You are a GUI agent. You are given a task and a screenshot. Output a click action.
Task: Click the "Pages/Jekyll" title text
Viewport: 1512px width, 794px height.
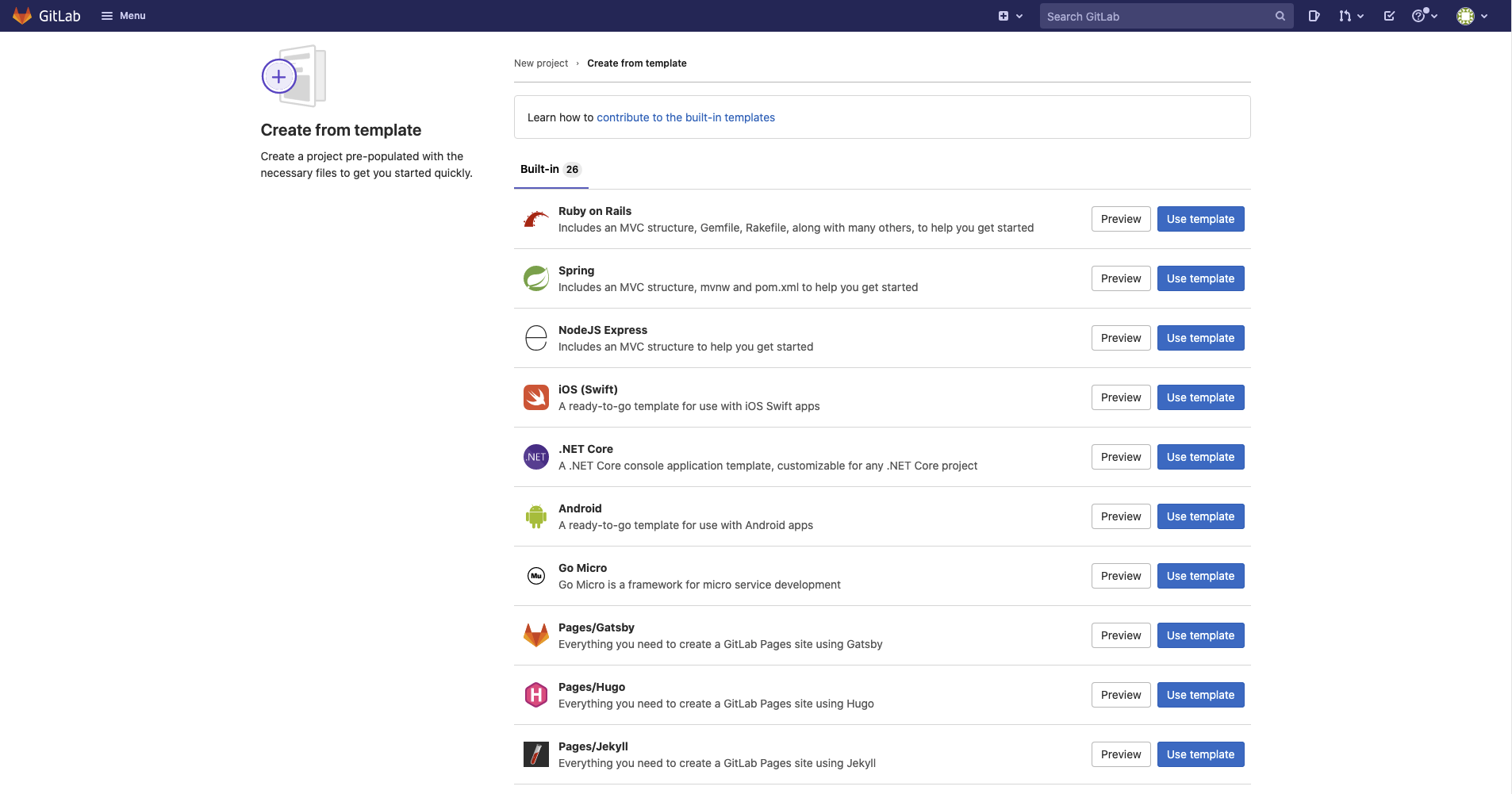tap(593, 746)
